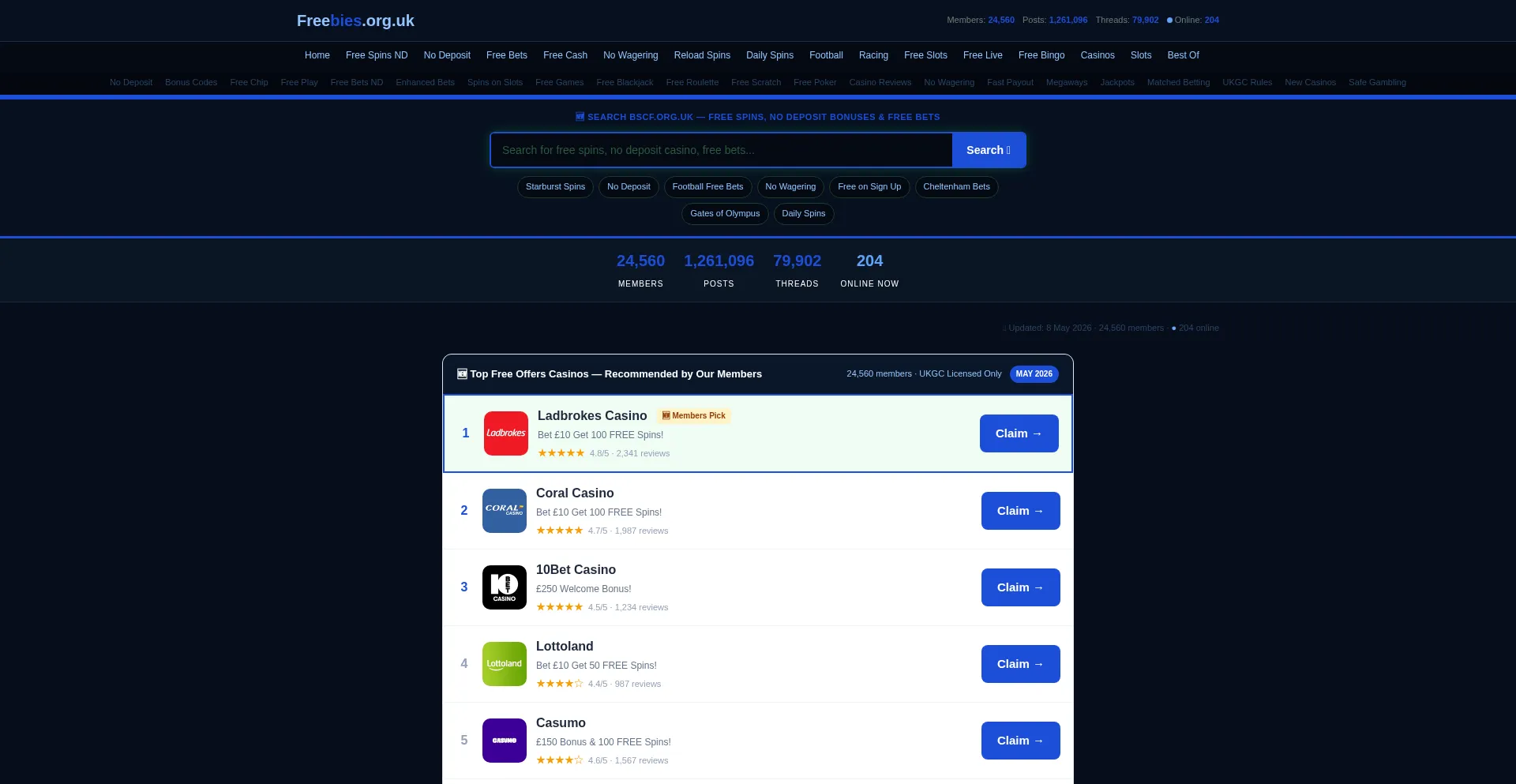Choose the Gates of Olympus tag
This screenshot has height=784, width=1516.
(725, 214)
